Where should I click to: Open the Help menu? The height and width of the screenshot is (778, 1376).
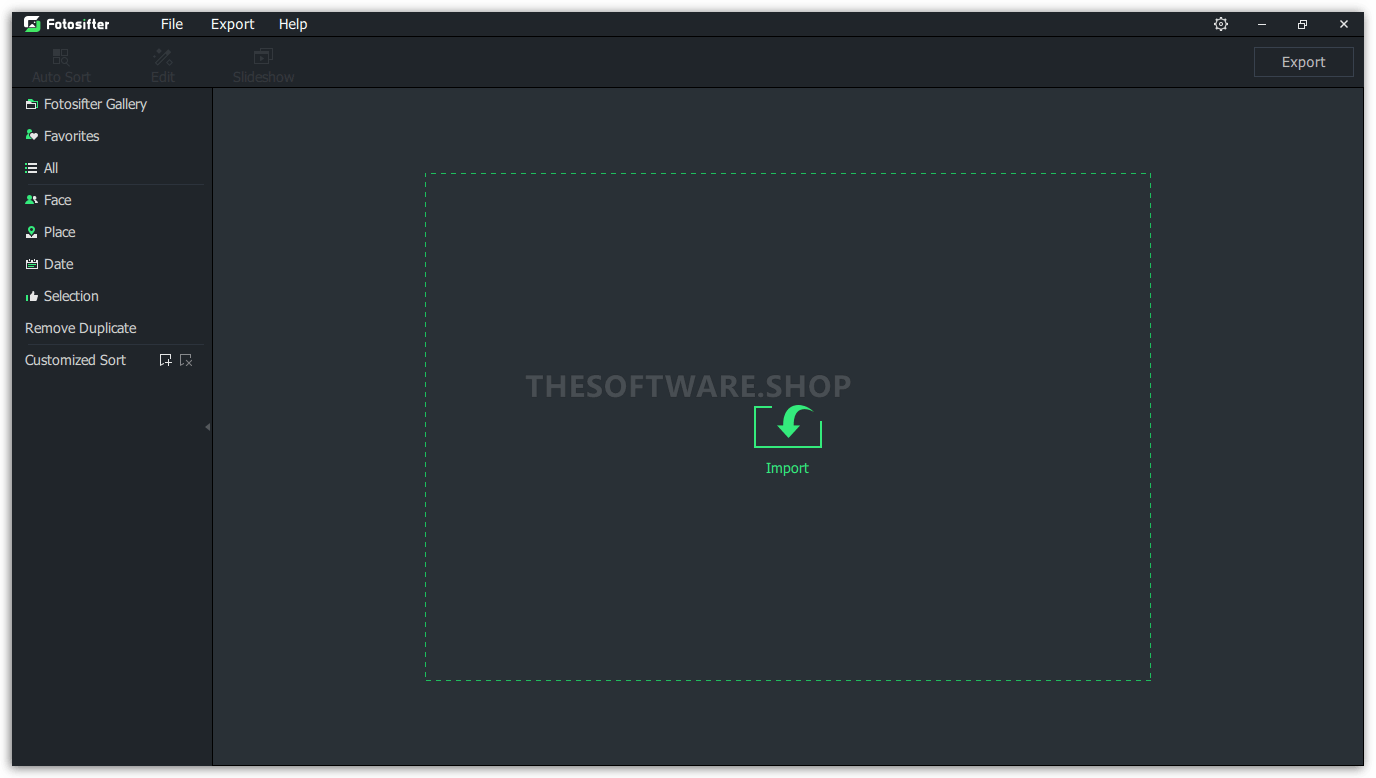292,23
